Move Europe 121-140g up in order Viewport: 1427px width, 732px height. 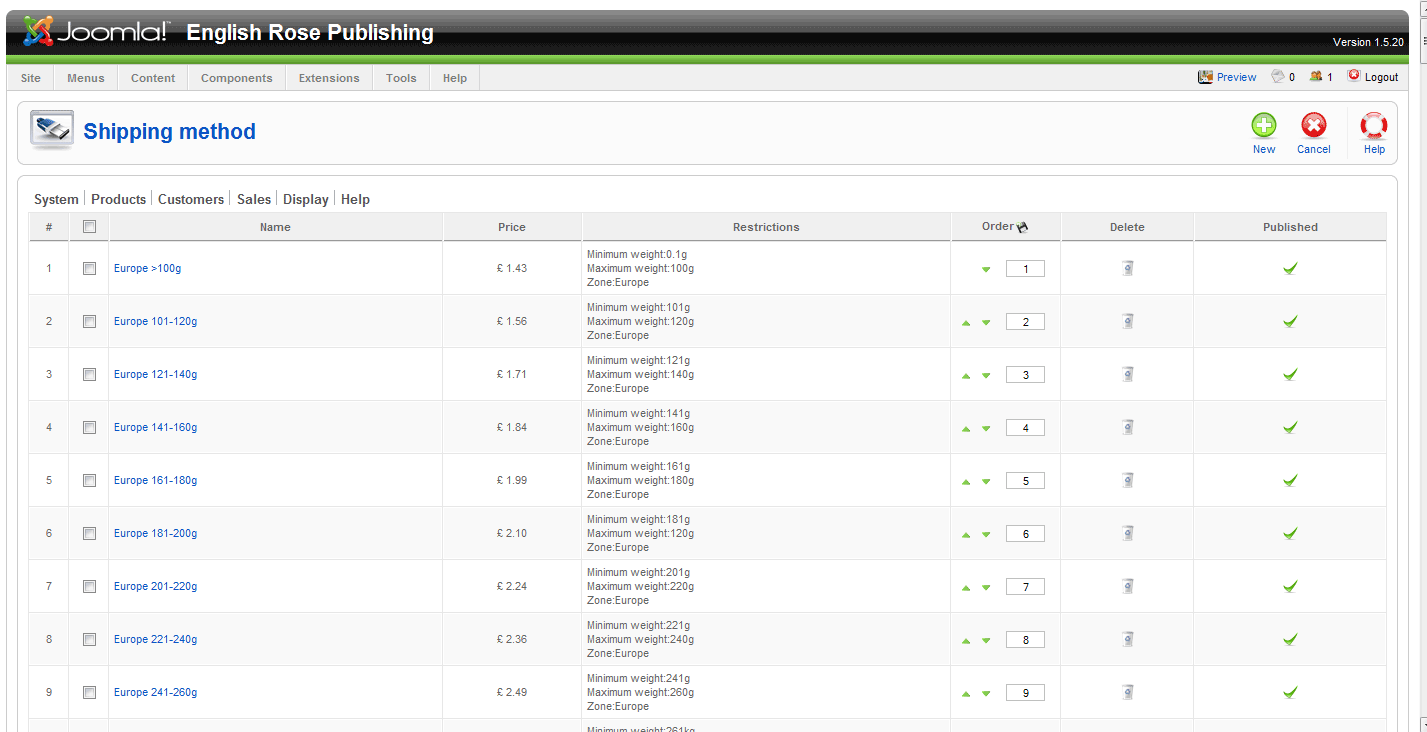point(966,375)
